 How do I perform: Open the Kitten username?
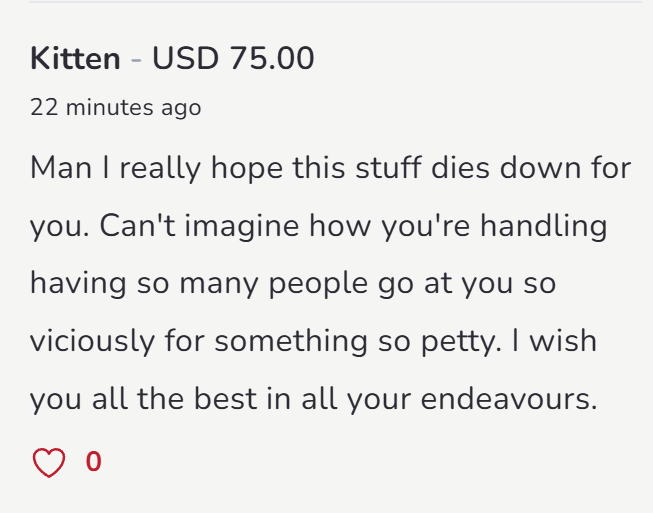tap(75, 59)
